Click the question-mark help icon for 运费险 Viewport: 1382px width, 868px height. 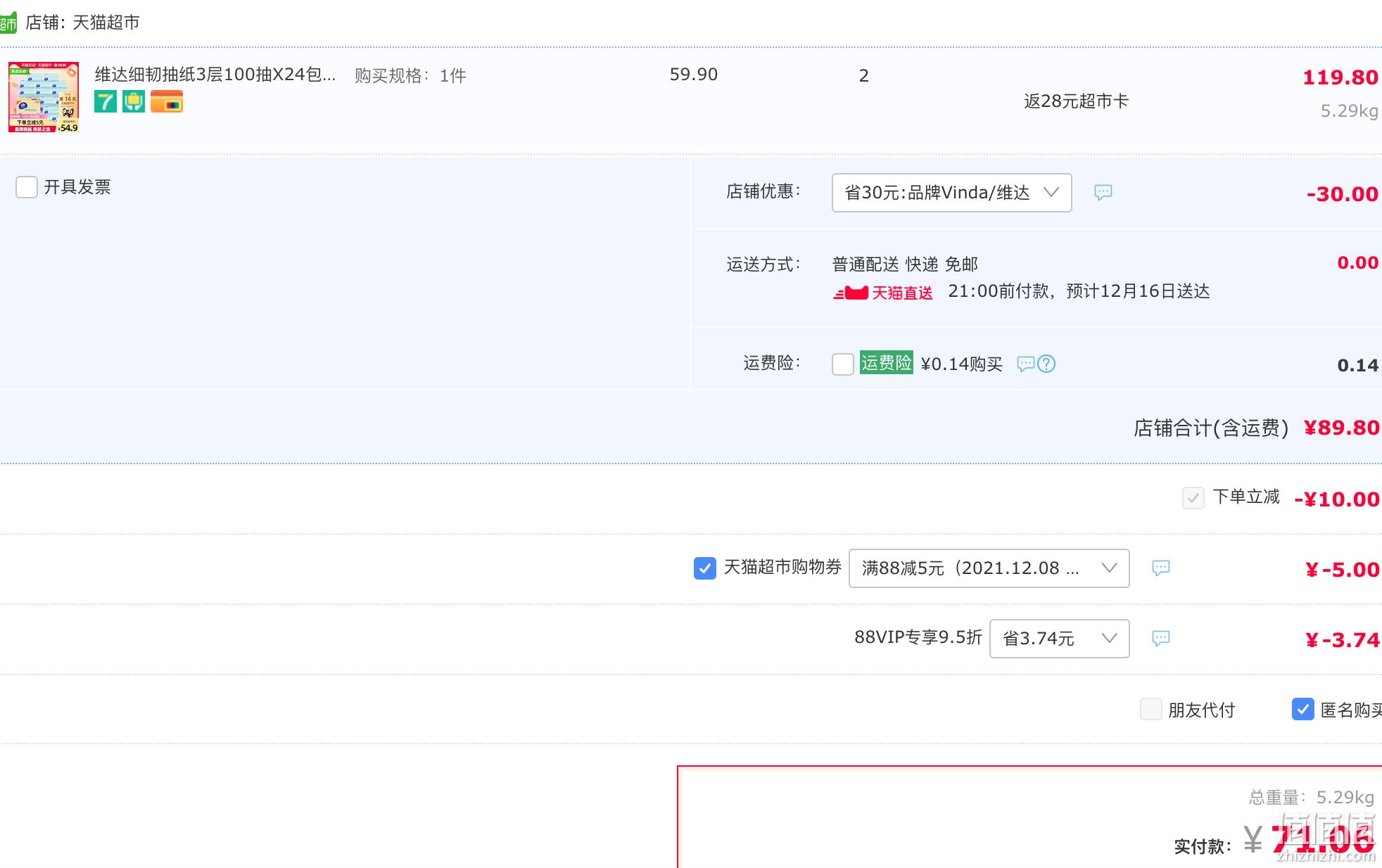pos(1046,364)
